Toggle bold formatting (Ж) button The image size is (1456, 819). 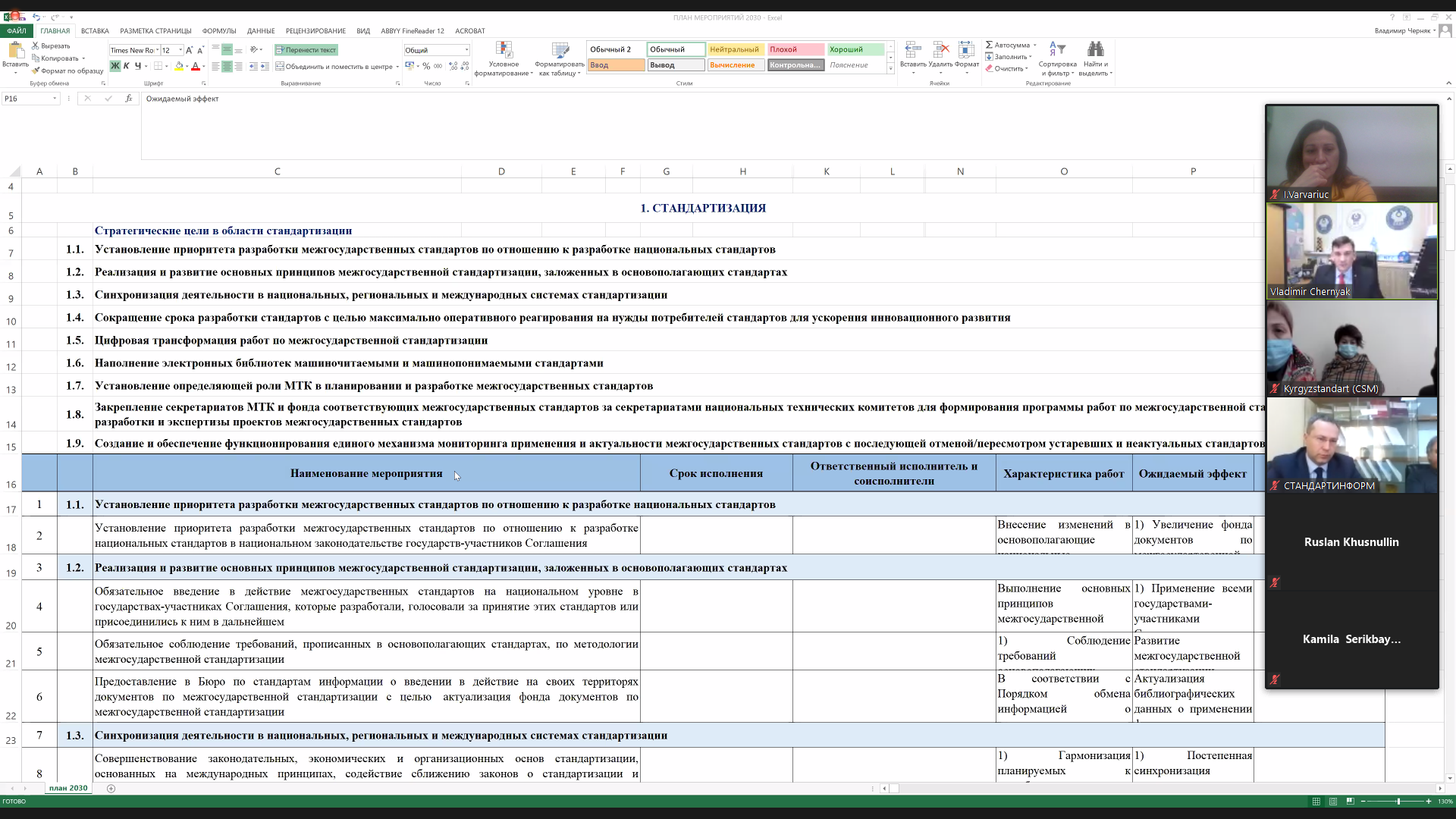pos(115,66)
